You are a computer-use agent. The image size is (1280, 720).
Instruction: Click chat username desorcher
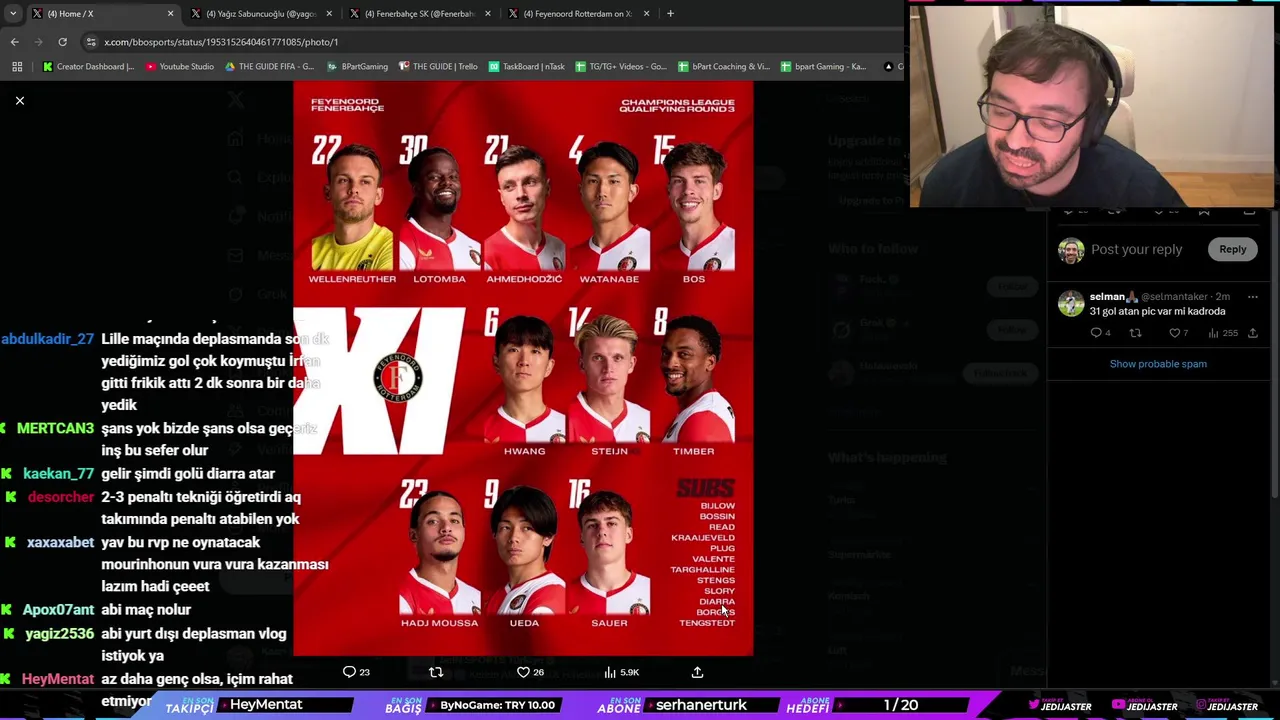pyautogui.click(x=61, y=497)
